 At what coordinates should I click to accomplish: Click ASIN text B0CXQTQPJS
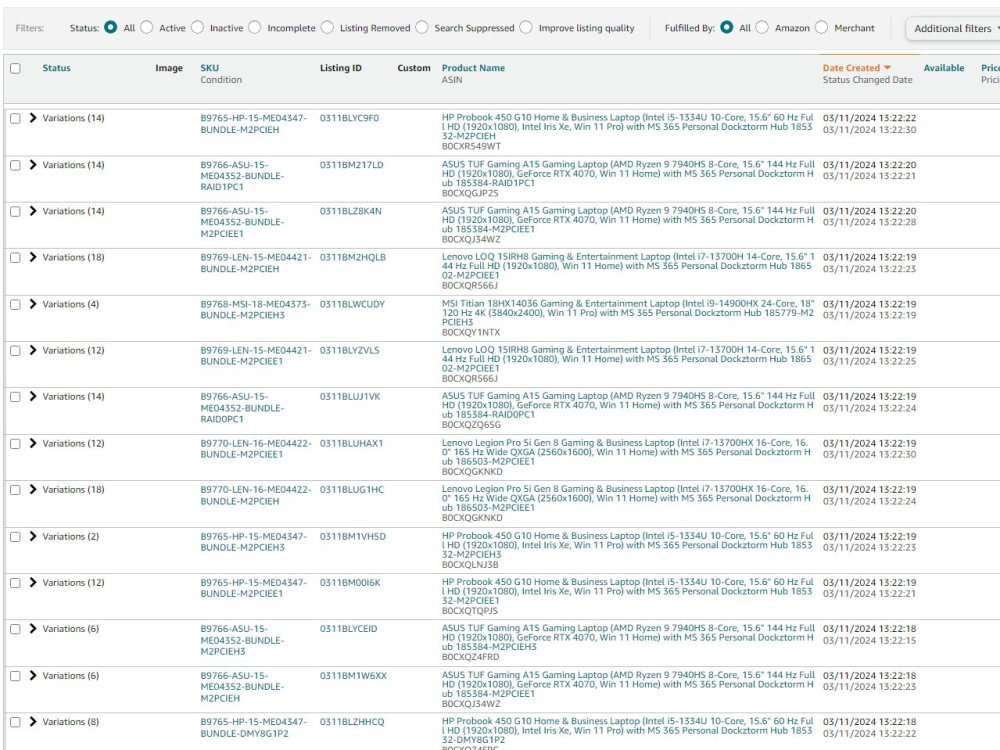470,610
